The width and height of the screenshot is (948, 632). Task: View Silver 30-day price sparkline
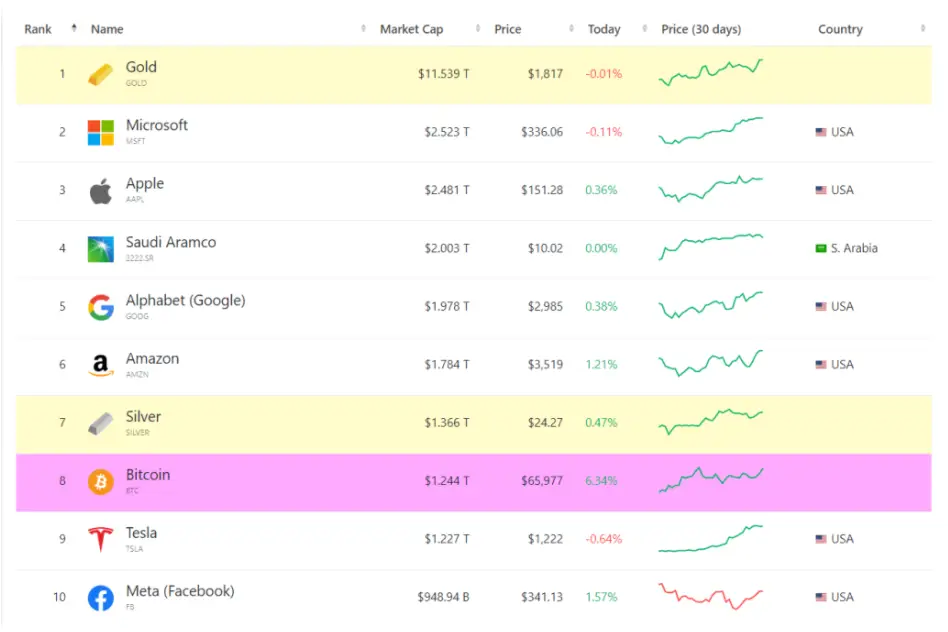point(710,422)
